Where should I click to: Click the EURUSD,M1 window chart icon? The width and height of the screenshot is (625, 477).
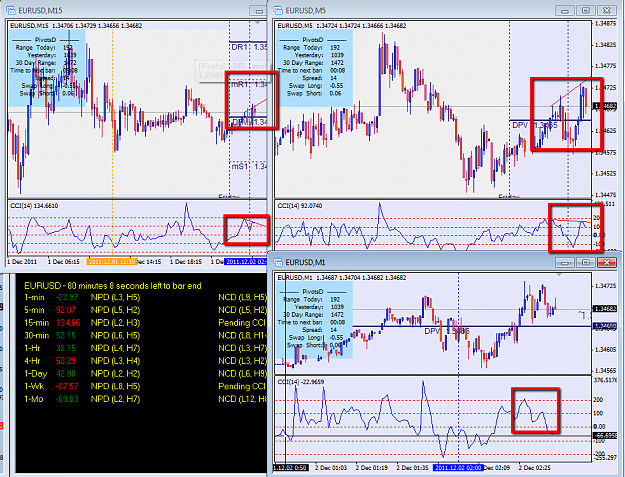point(278,262)
